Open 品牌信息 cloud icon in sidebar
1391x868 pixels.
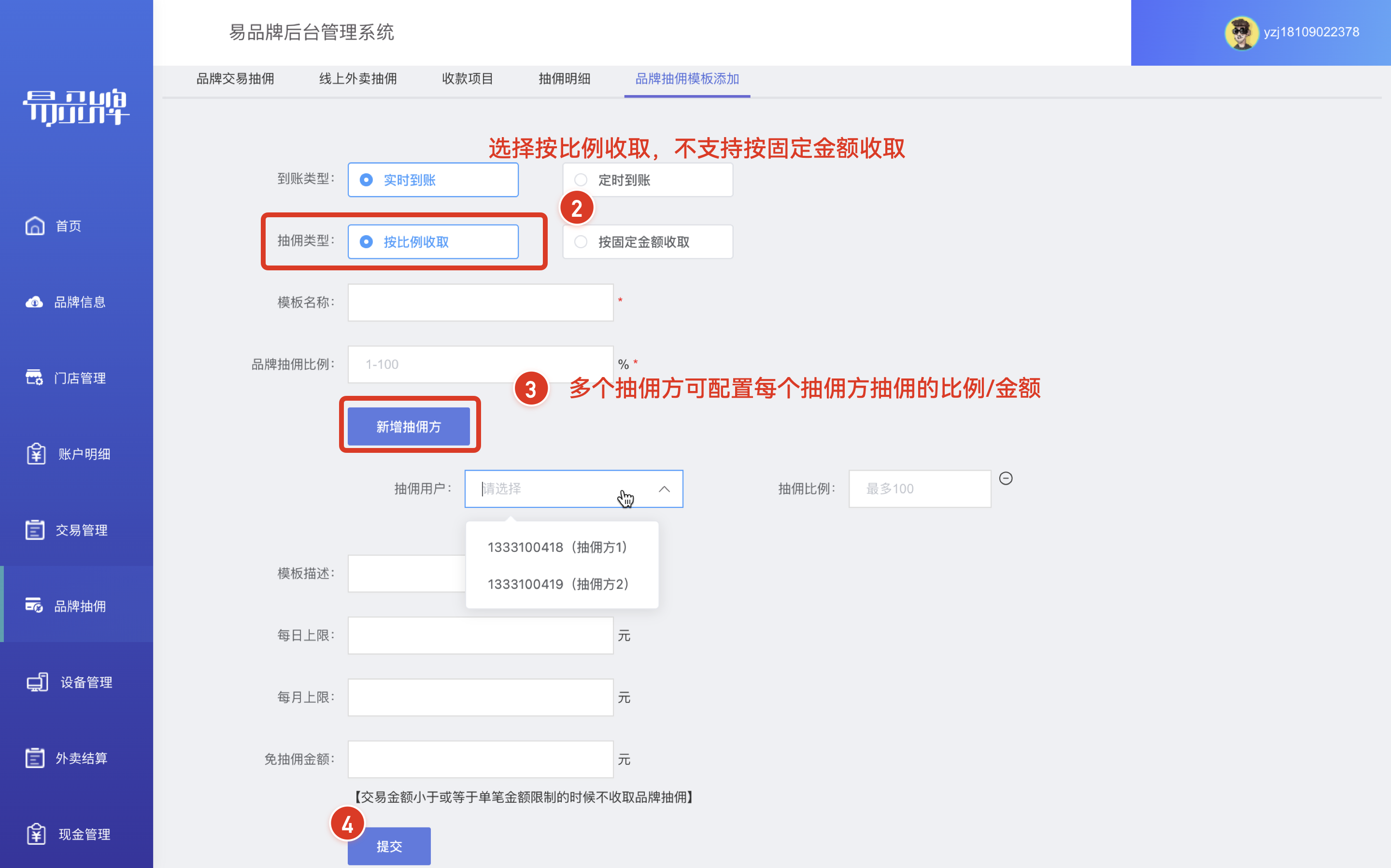[x=34, y=302]
